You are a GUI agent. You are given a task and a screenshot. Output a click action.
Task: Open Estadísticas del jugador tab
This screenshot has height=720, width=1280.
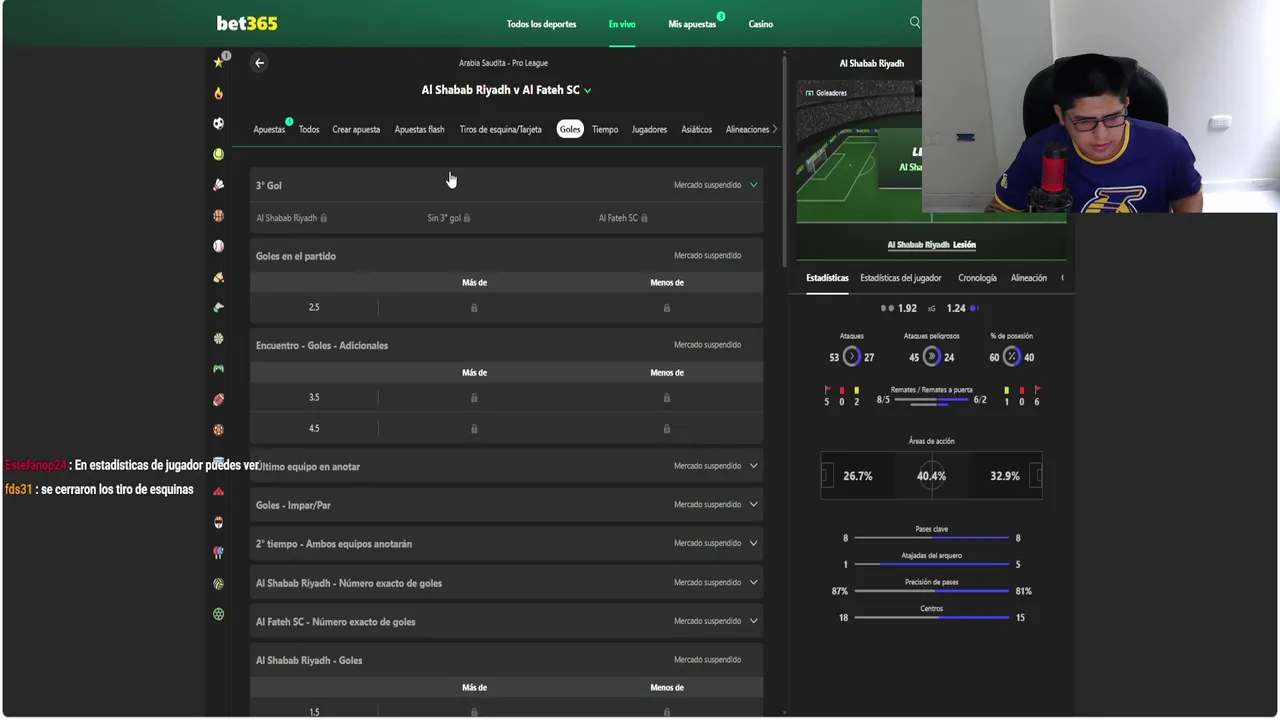901,278
